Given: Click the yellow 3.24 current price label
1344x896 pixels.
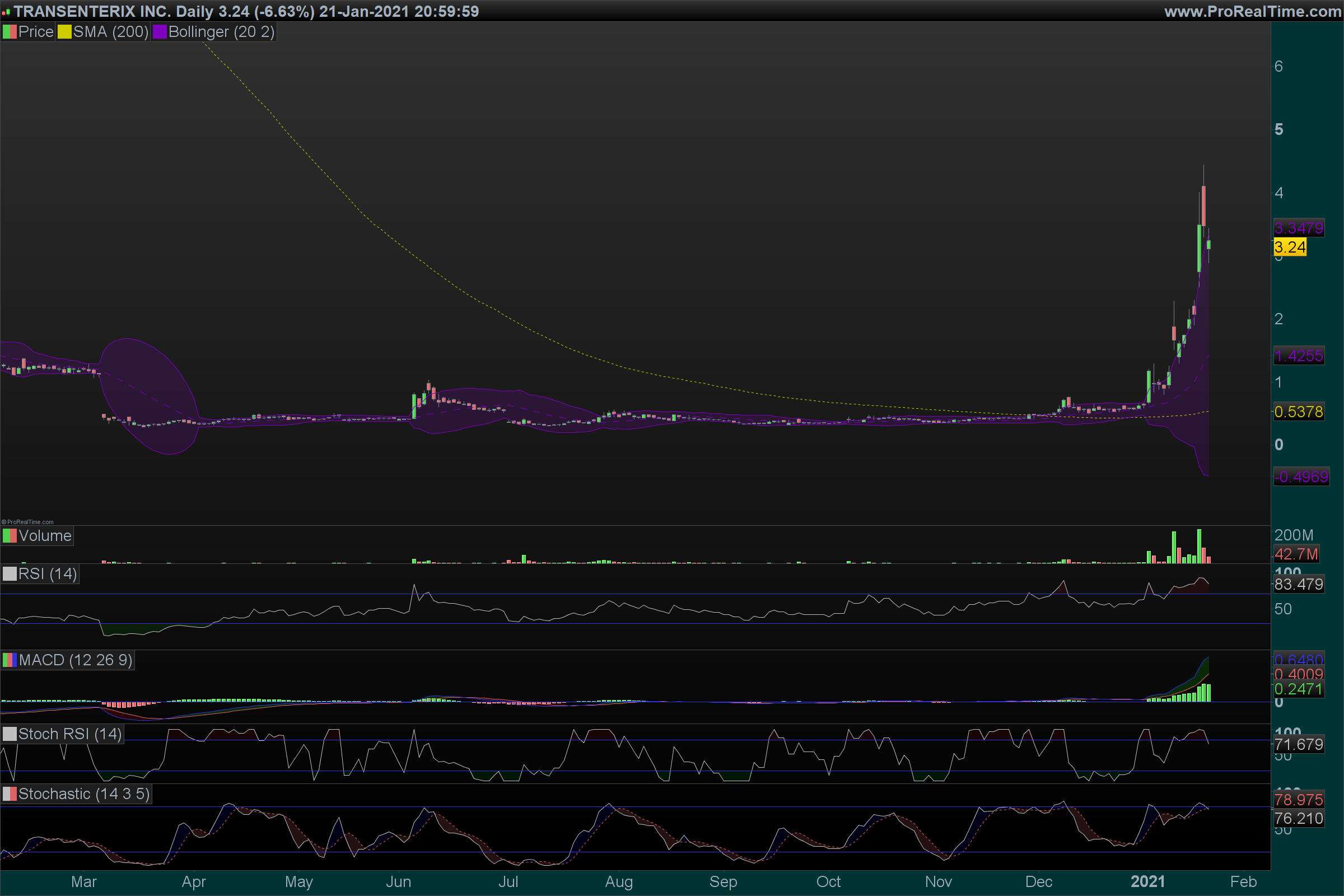Looking at the screenshot, I should [1290, 248].
